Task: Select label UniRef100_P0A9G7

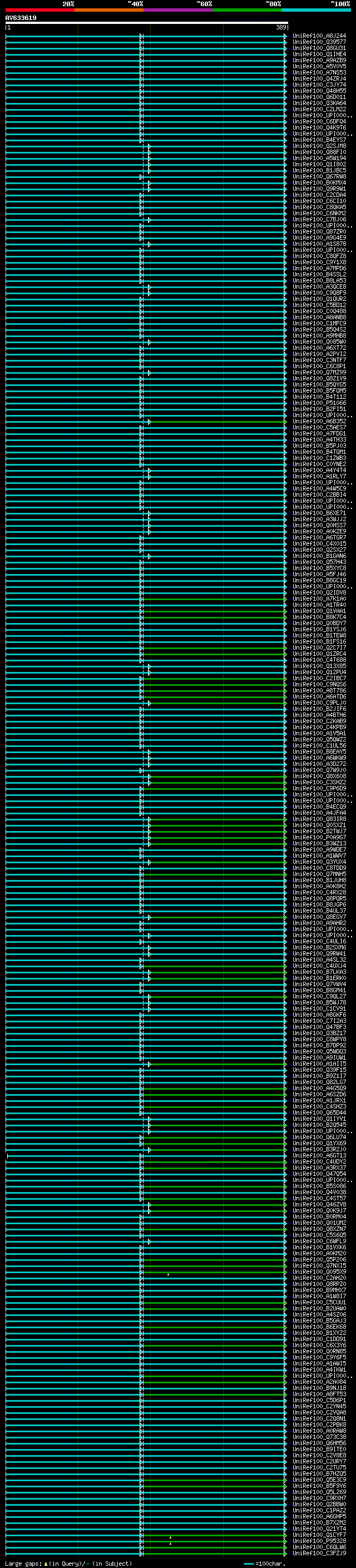Action: pos(319,837)
